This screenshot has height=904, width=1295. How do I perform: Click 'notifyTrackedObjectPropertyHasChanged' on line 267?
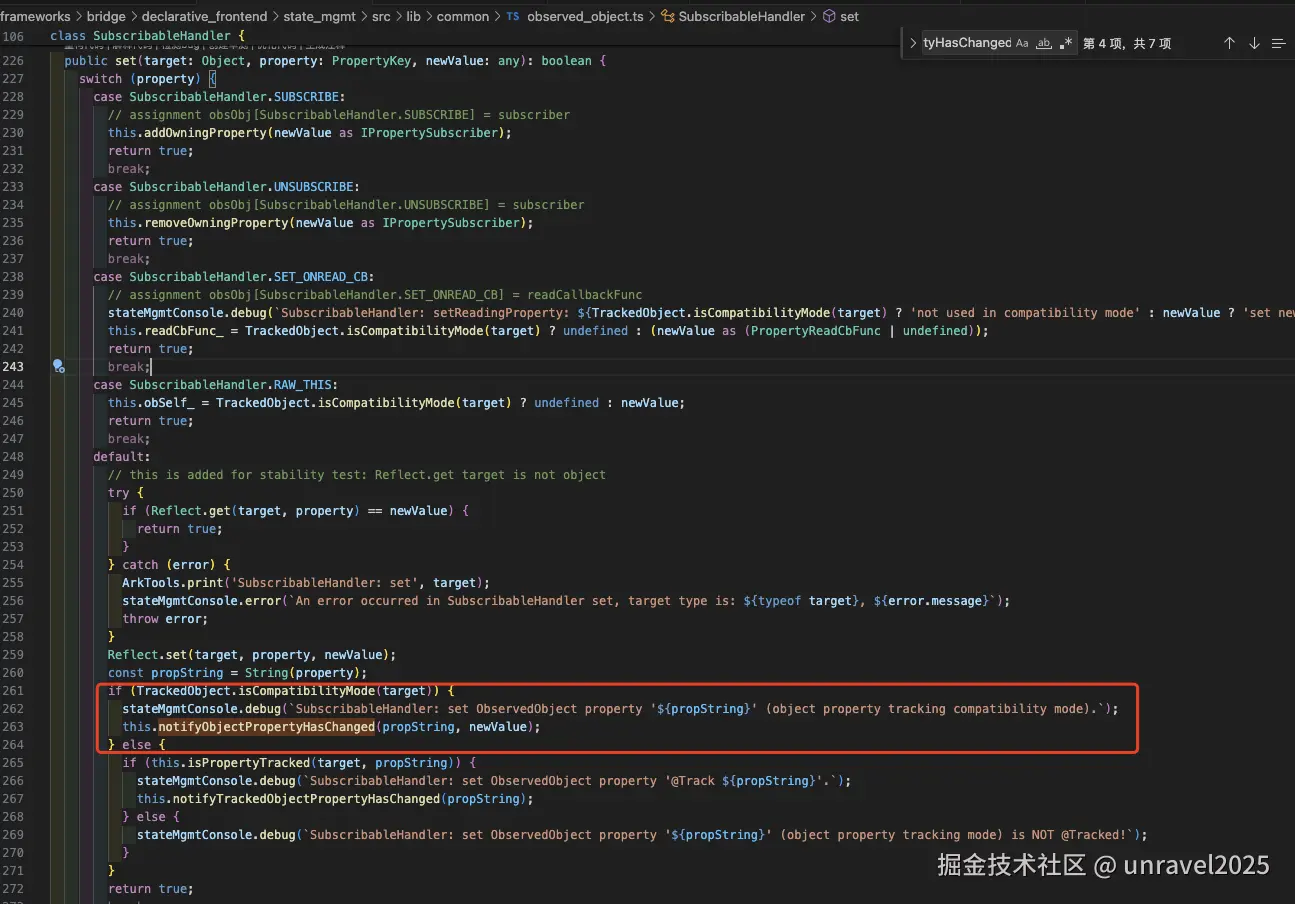(306, 798)
